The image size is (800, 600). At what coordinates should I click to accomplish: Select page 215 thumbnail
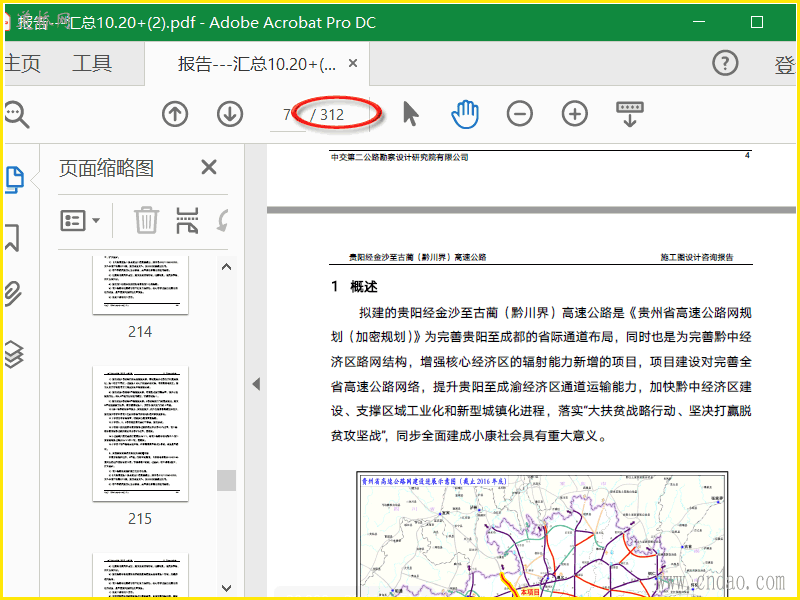point(140,433)
